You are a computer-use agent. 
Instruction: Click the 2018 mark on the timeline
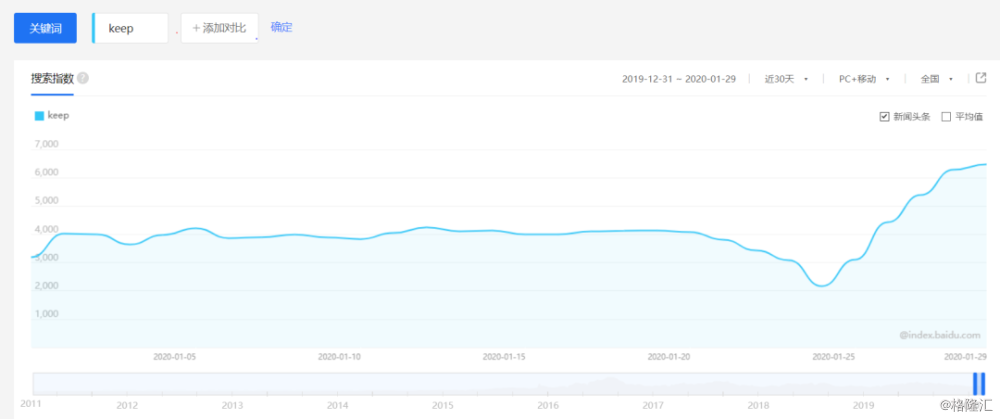pos(758,405)
